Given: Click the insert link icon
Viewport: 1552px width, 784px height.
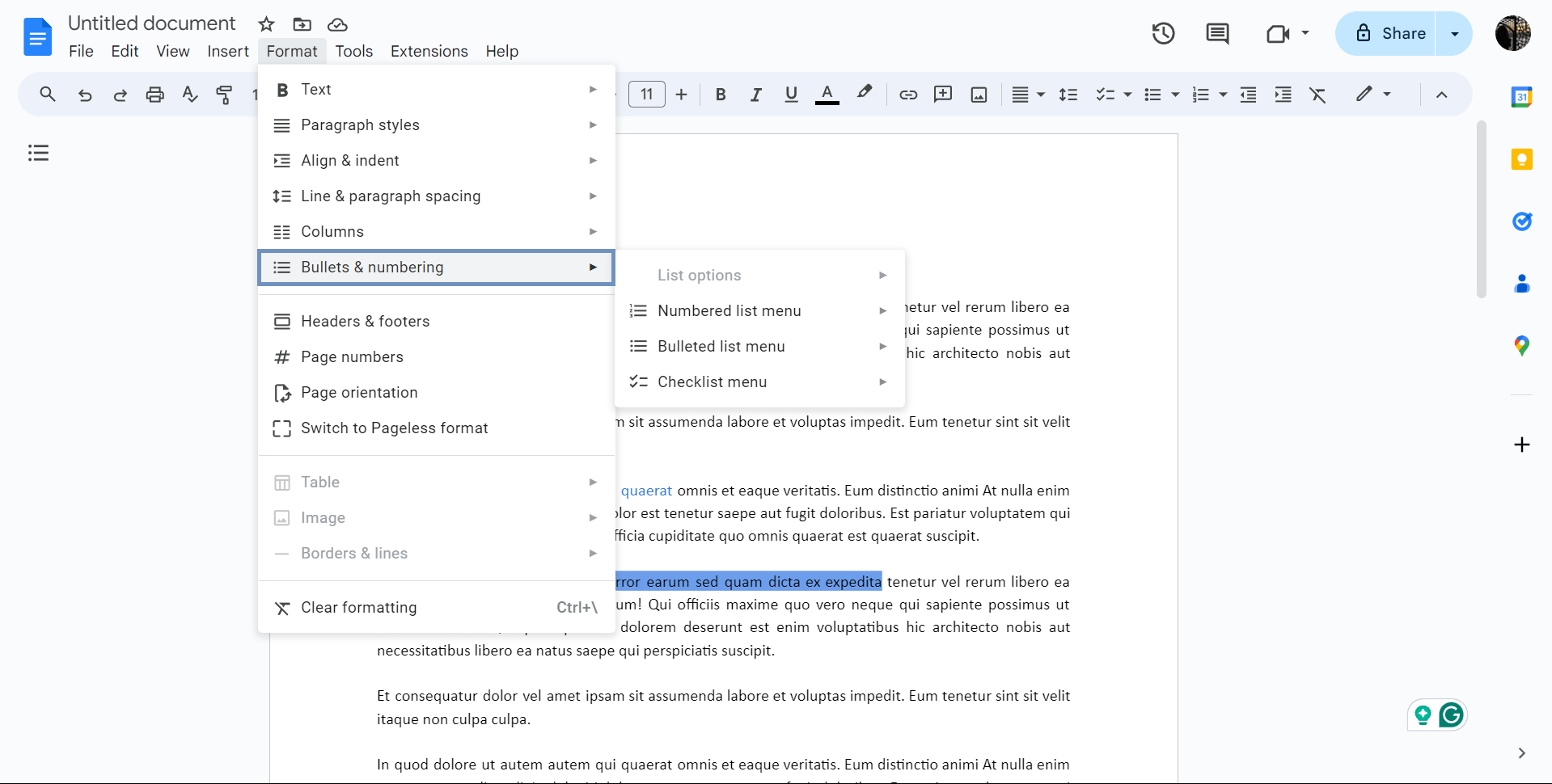Looking at the screenshot, I should 908,95.
